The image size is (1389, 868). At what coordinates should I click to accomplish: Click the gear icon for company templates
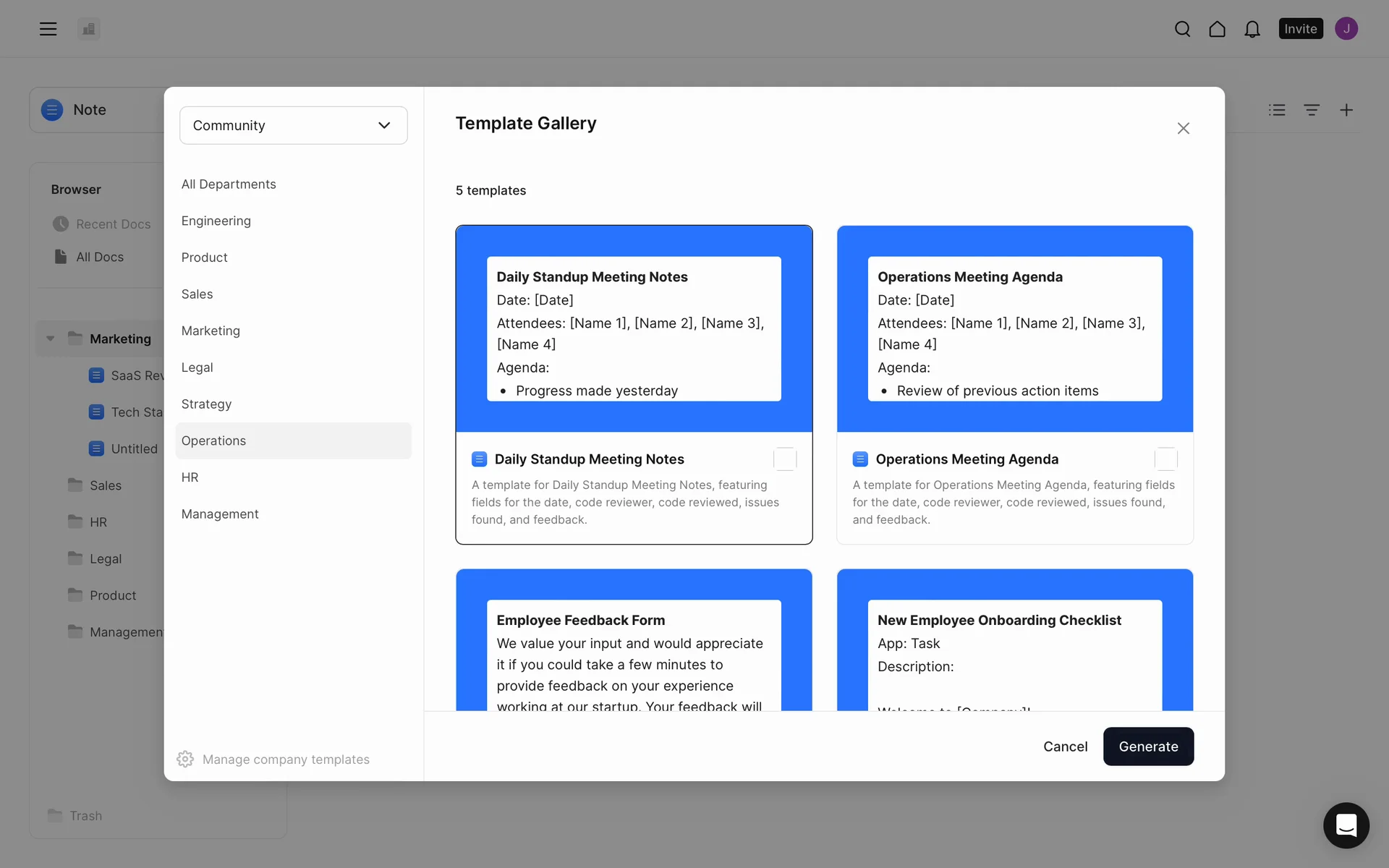tap(185, 759)
